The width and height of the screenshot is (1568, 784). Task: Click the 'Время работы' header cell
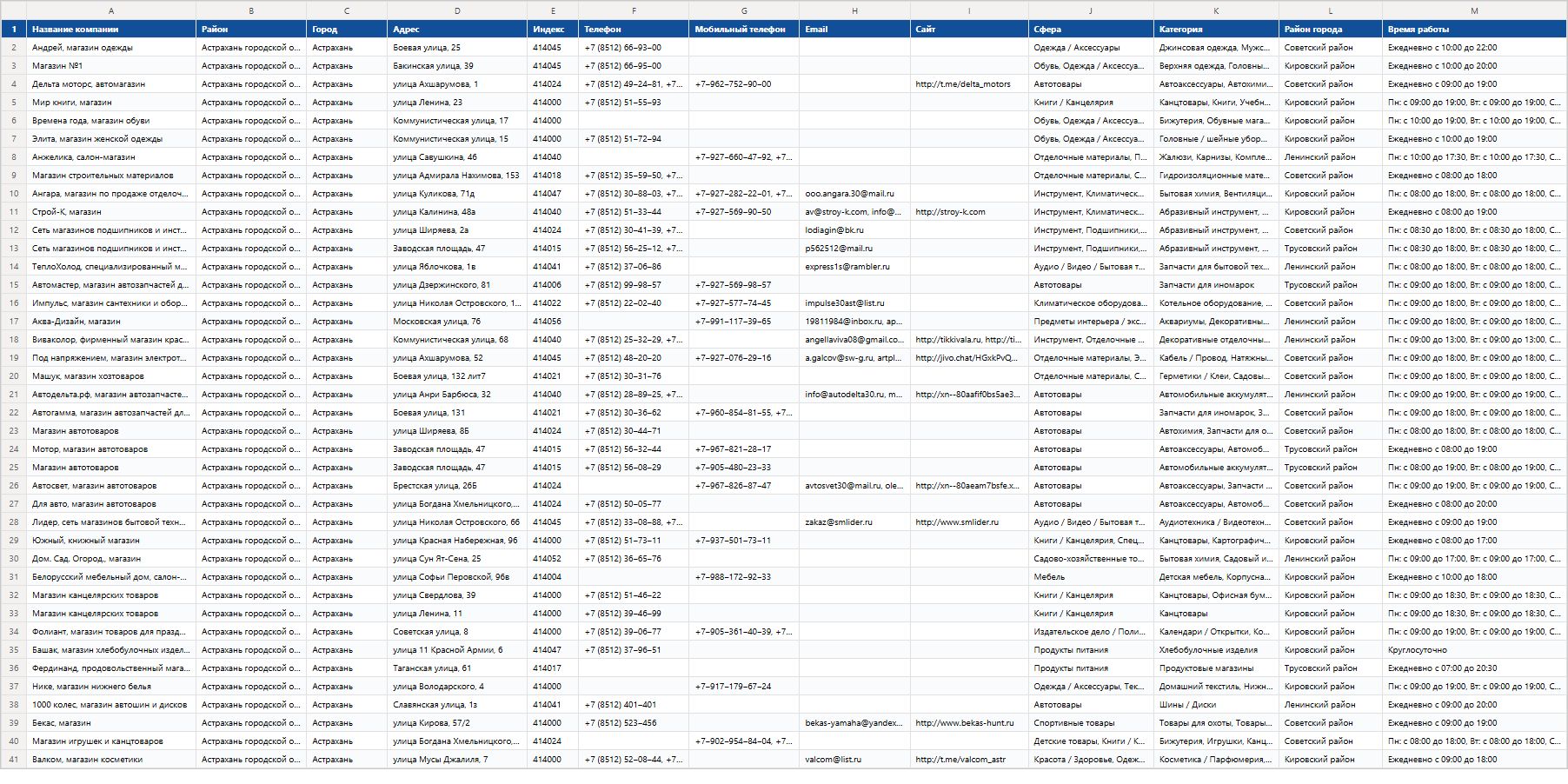click(x=1474, y=30)
